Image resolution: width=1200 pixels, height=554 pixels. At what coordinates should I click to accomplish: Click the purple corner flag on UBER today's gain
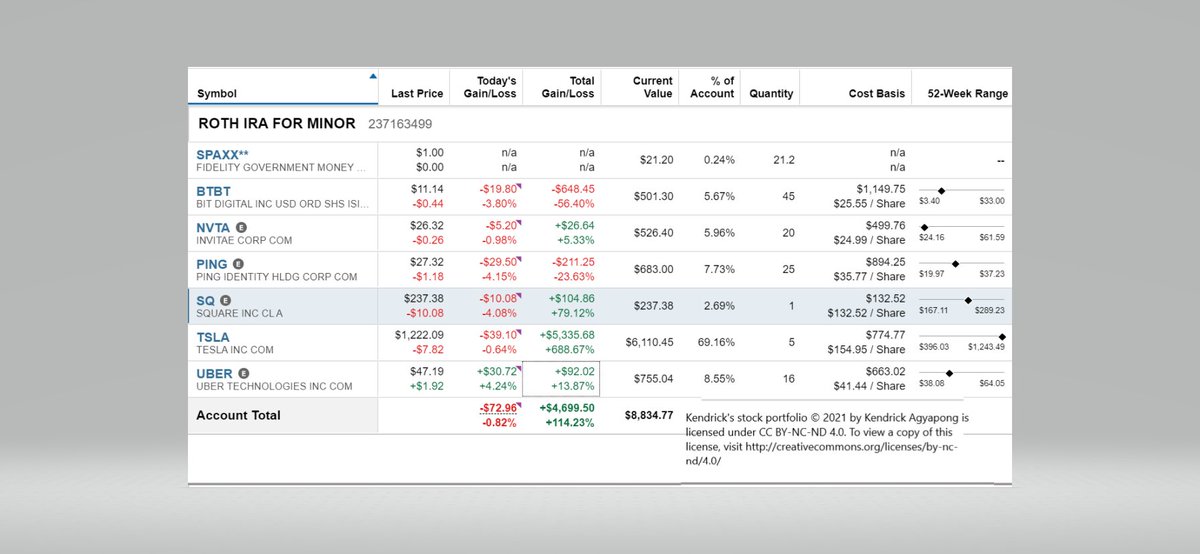[520, 368]
